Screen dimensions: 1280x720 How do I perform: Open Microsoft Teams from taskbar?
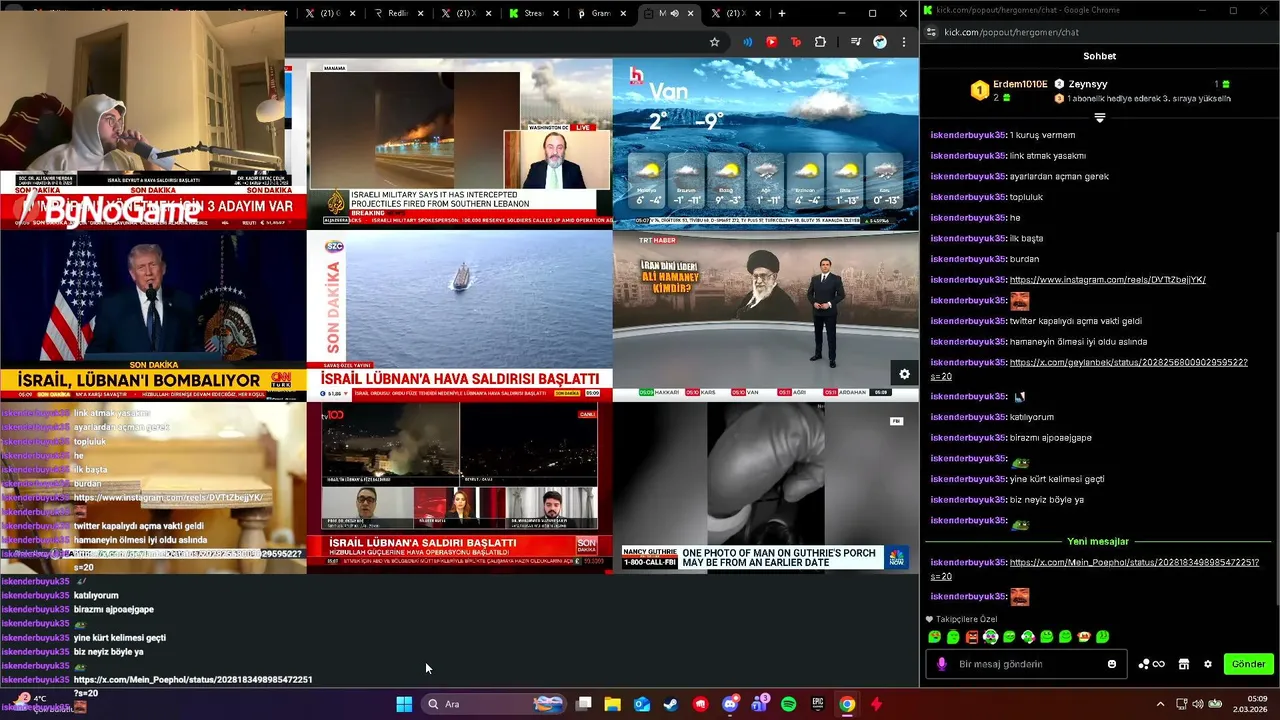coord(759,704)
